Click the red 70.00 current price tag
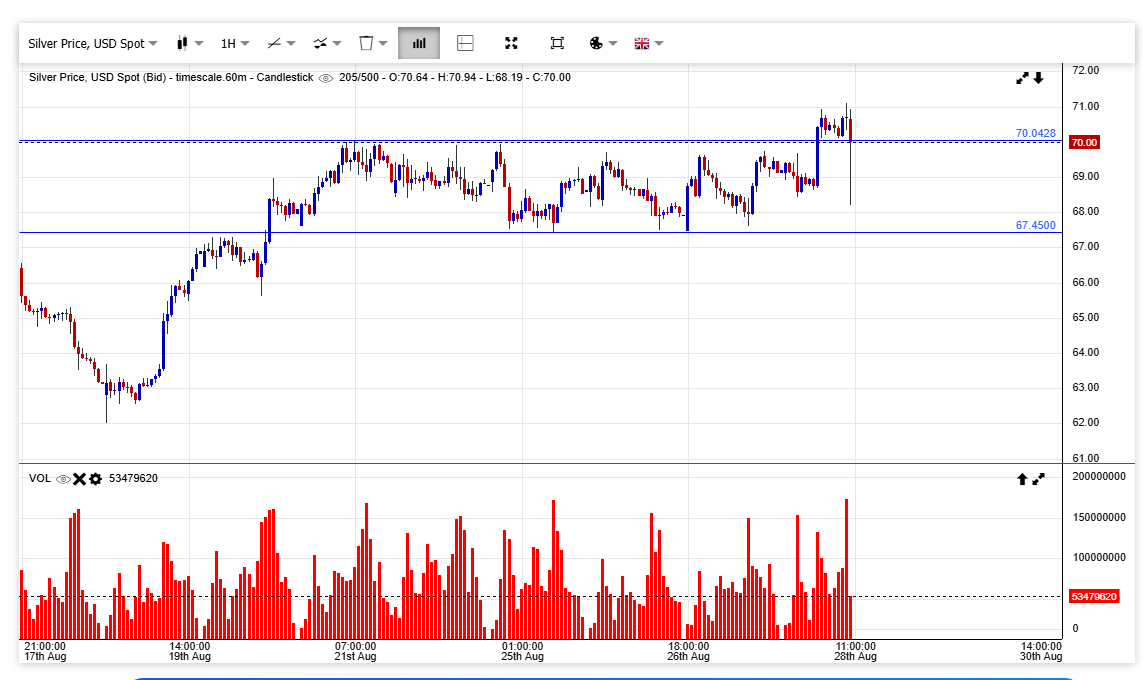This screenshot has width=1143, height=680. tap(1084, 142)
